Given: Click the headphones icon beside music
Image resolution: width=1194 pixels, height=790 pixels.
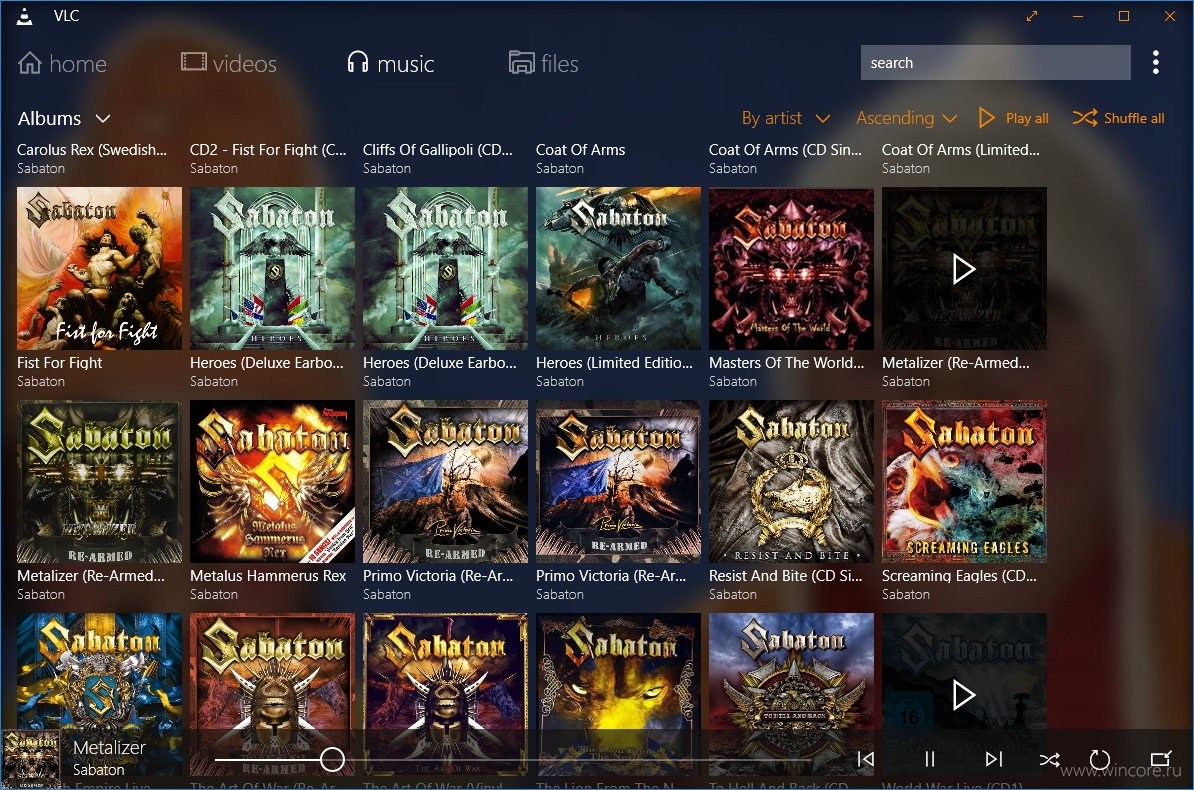Looking at the screenshot, I should pos(358,62).
